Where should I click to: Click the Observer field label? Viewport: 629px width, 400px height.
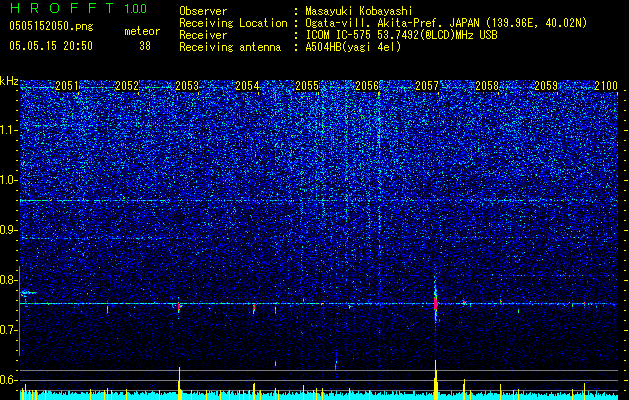[x=203, y=11]
